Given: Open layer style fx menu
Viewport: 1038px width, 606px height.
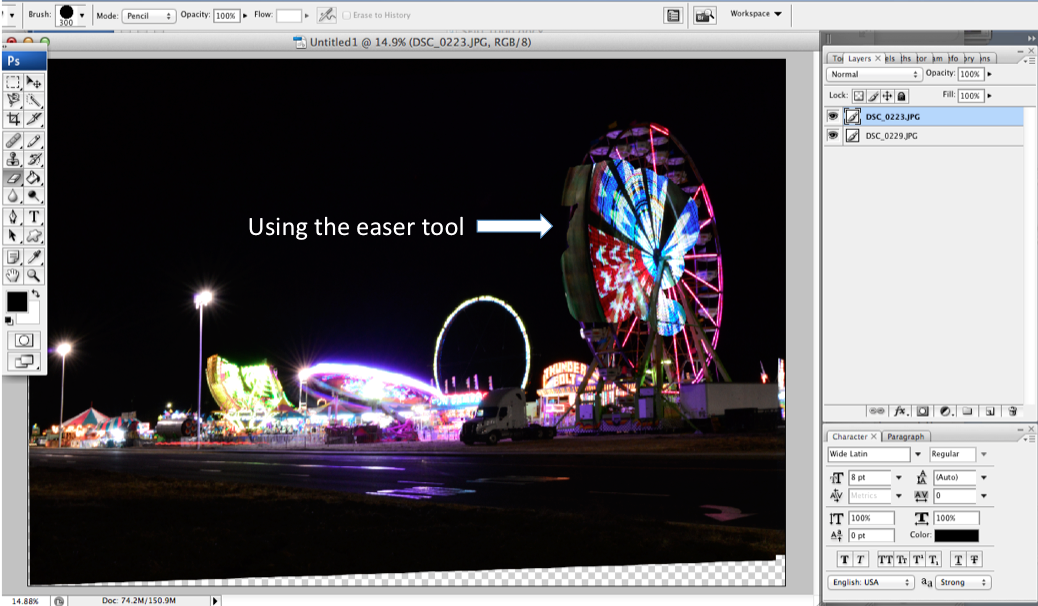Looking at the screenshot, I should 900,410.
